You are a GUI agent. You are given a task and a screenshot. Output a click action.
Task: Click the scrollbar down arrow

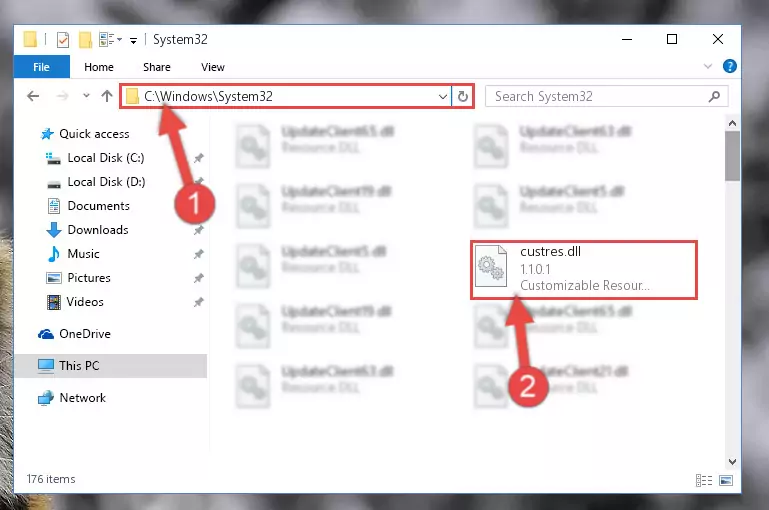click(732, 462)
